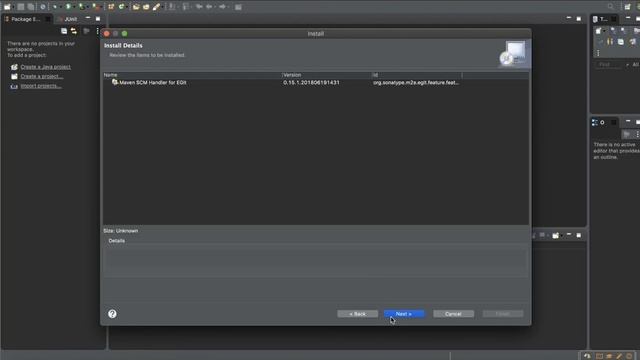Maximize the bottom console panel
The height and width of the screenshot is (360, 640).
[579, 236]
